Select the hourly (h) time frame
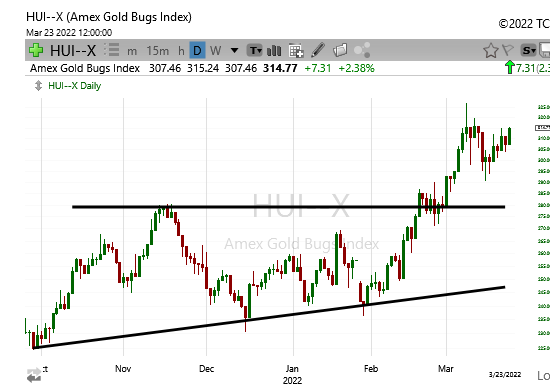 [x=181, y=51]
